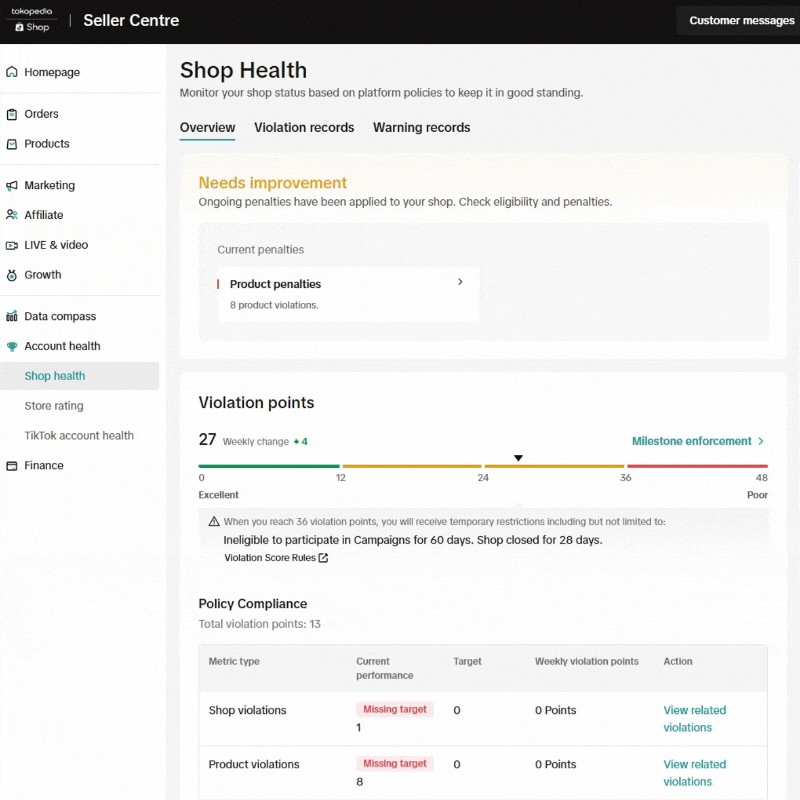This screenshot has width=800, height=800.
Task: Switch to the Violation records tab
Action: (304, 128)
